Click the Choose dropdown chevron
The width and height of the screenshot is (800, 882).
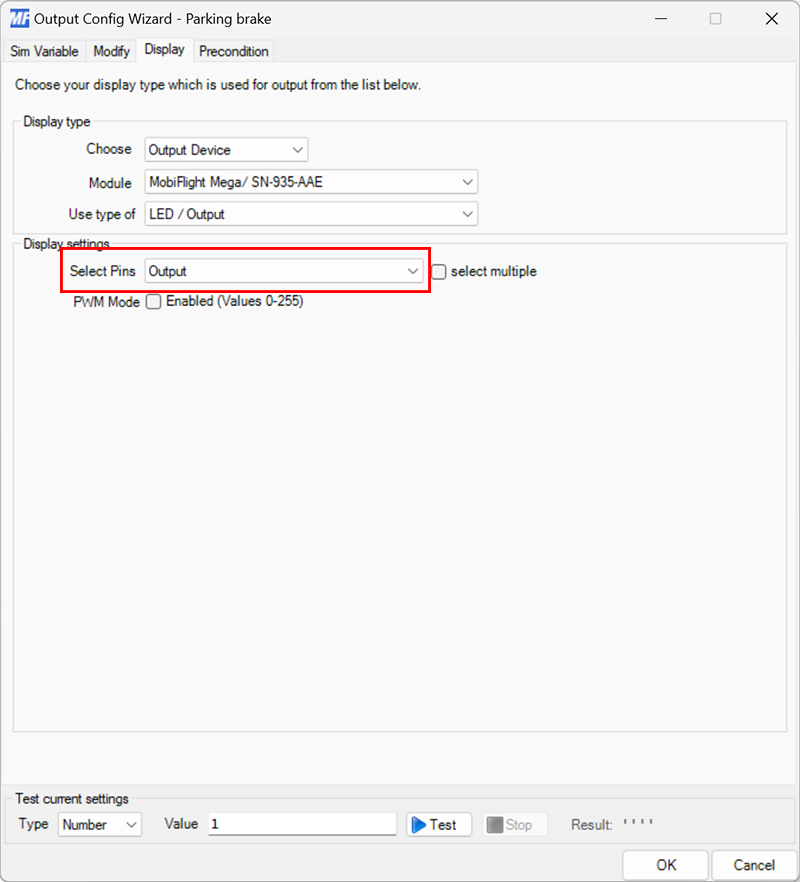coord(297,149)
